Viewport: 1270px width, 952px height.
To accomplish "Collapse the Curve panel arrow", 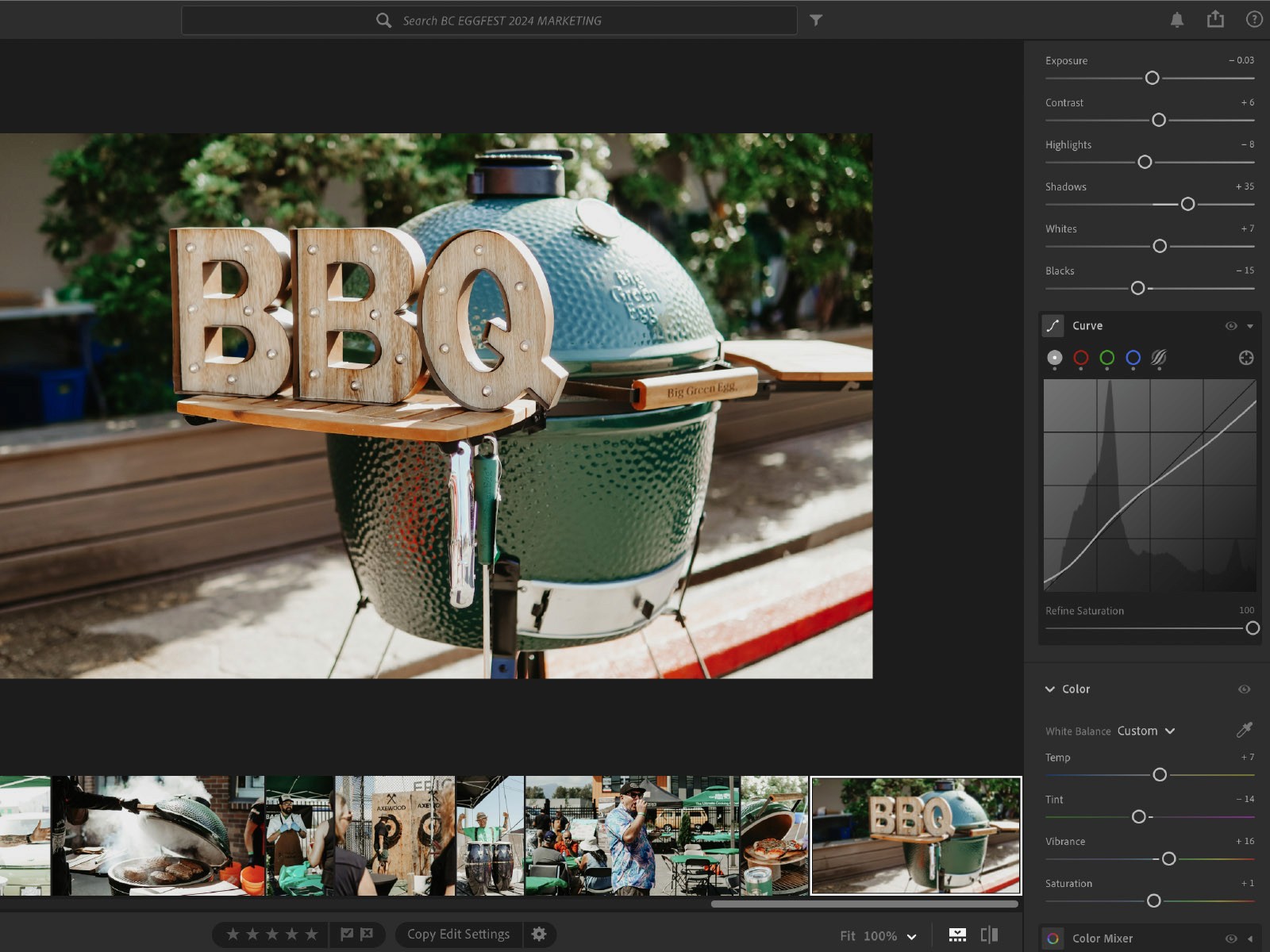I will [1250, 326].
